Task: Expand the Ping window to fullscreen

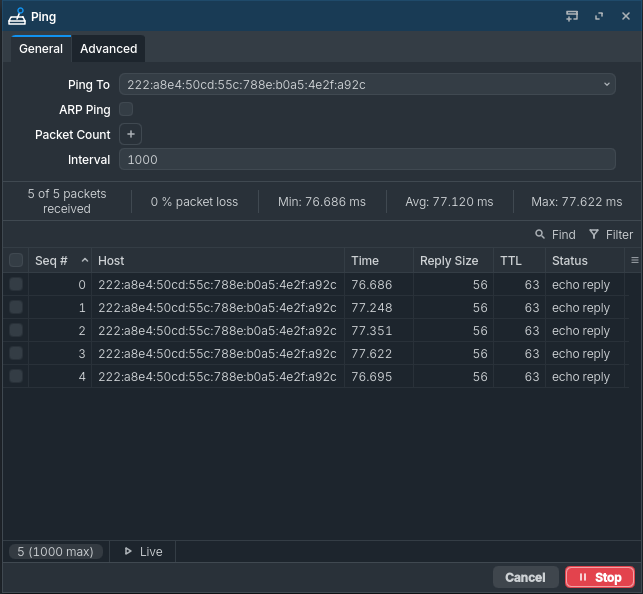Action: click(599, 16)
